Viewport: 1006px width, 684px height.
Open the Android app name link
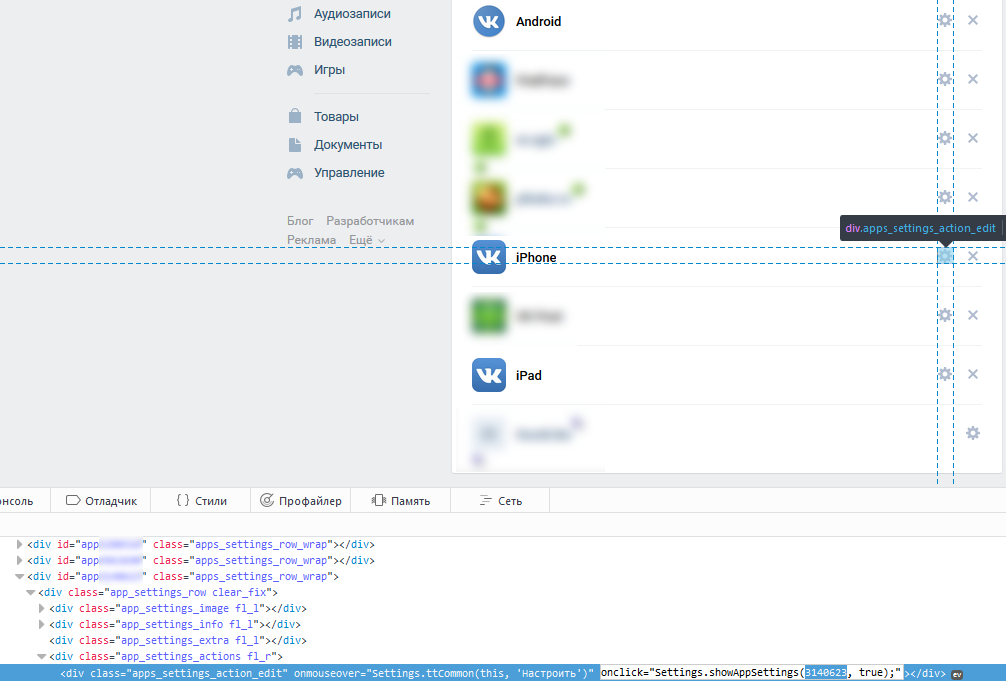[x=538, y=21]
